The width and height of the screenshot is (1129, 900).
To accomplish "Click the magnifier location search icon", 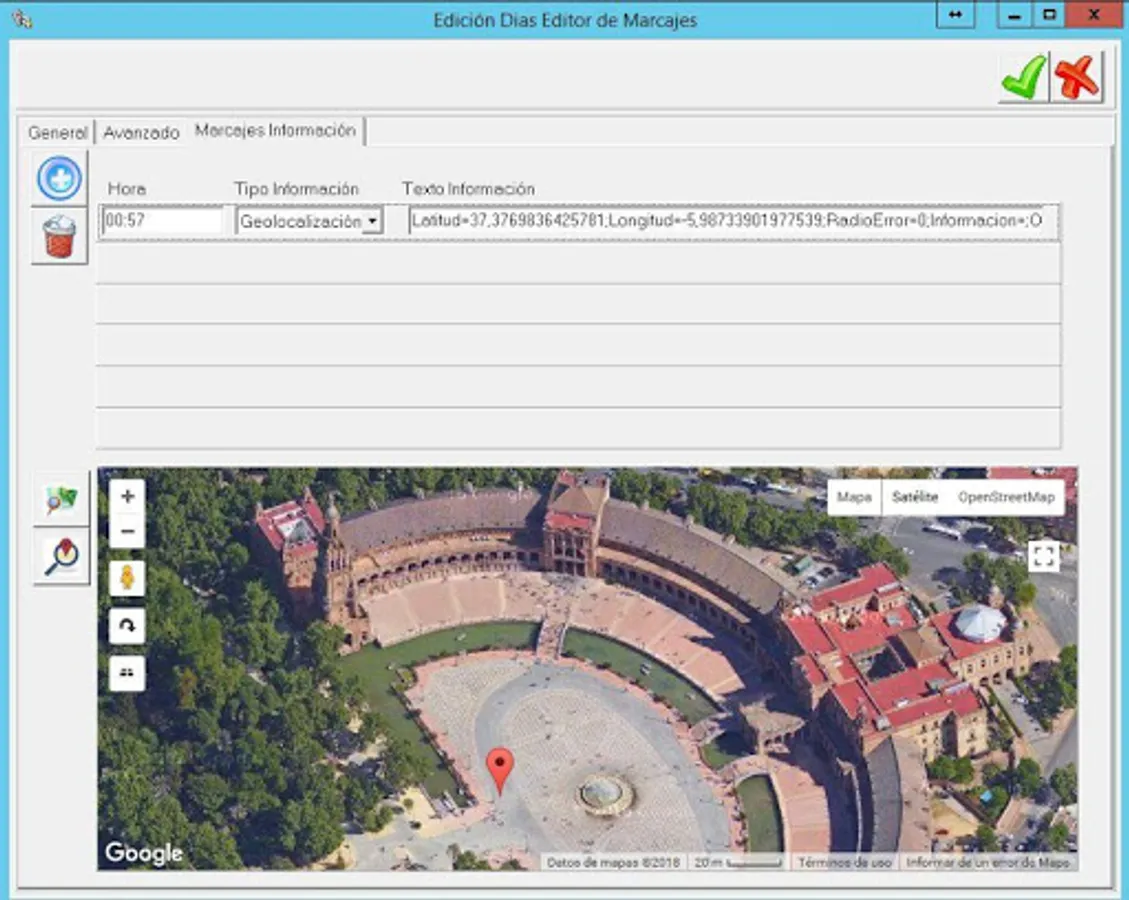I will point(61,557).
